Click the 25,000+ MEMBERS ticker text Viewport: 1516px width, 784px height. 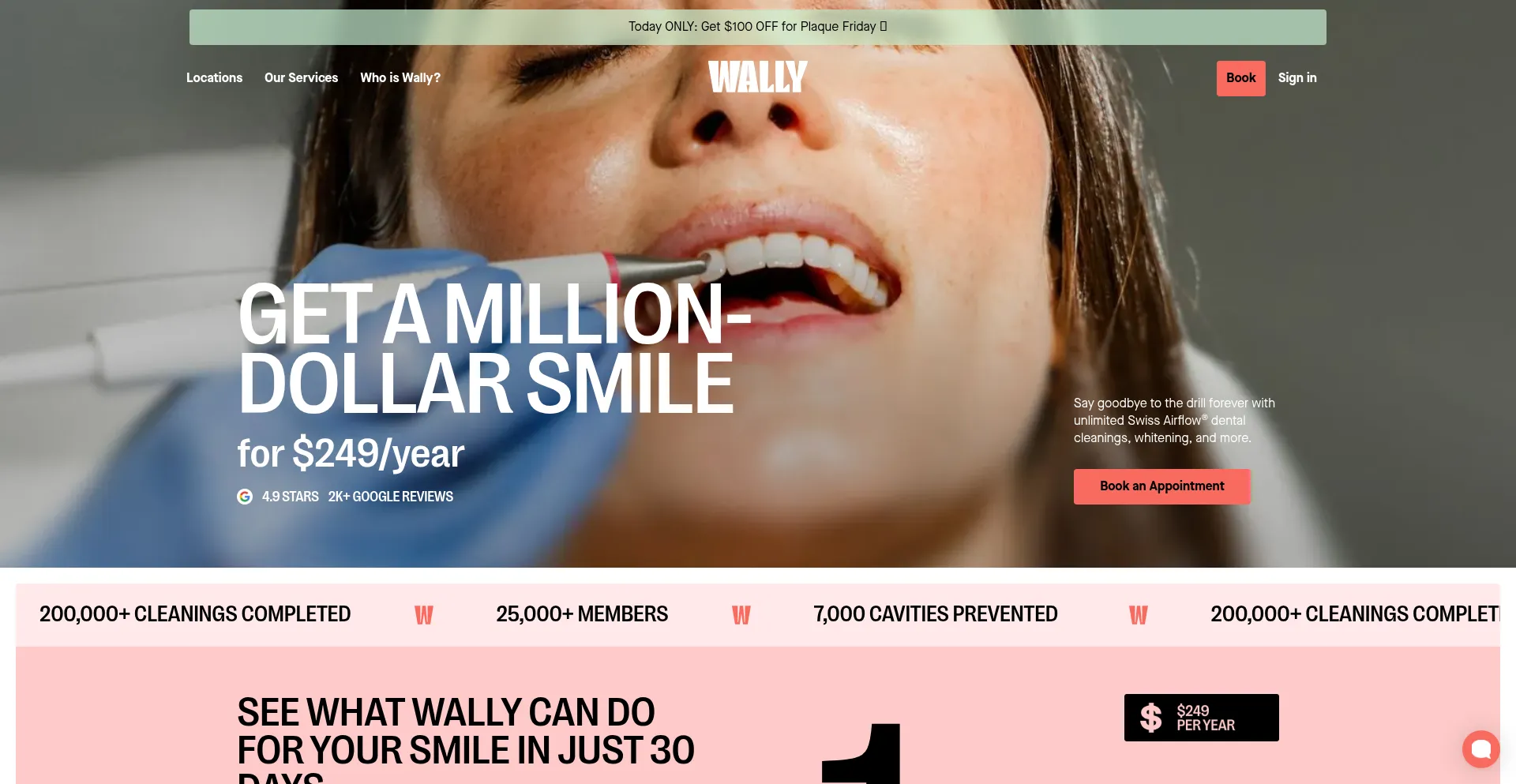point(582,614)
